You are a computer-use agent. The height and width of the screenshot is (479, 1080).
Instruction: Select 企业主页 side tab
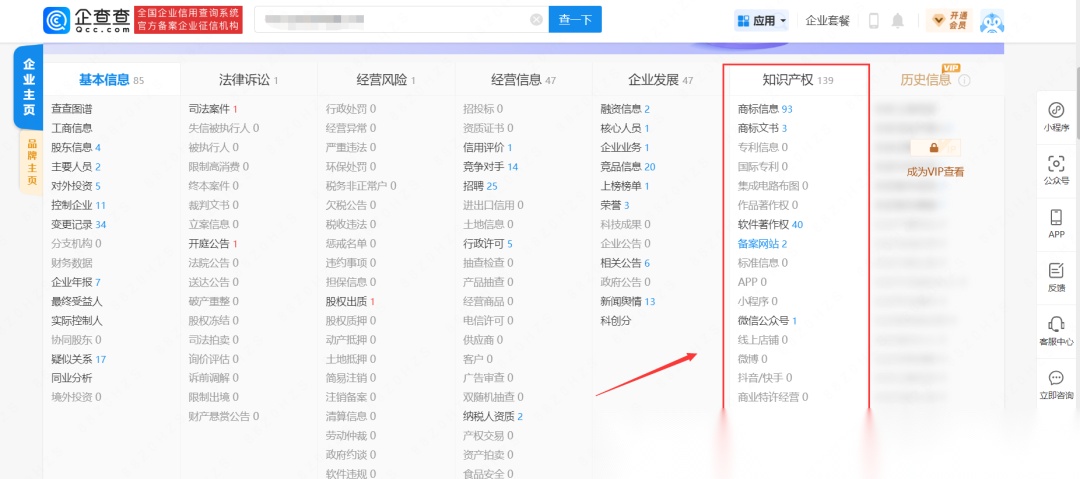29,88
